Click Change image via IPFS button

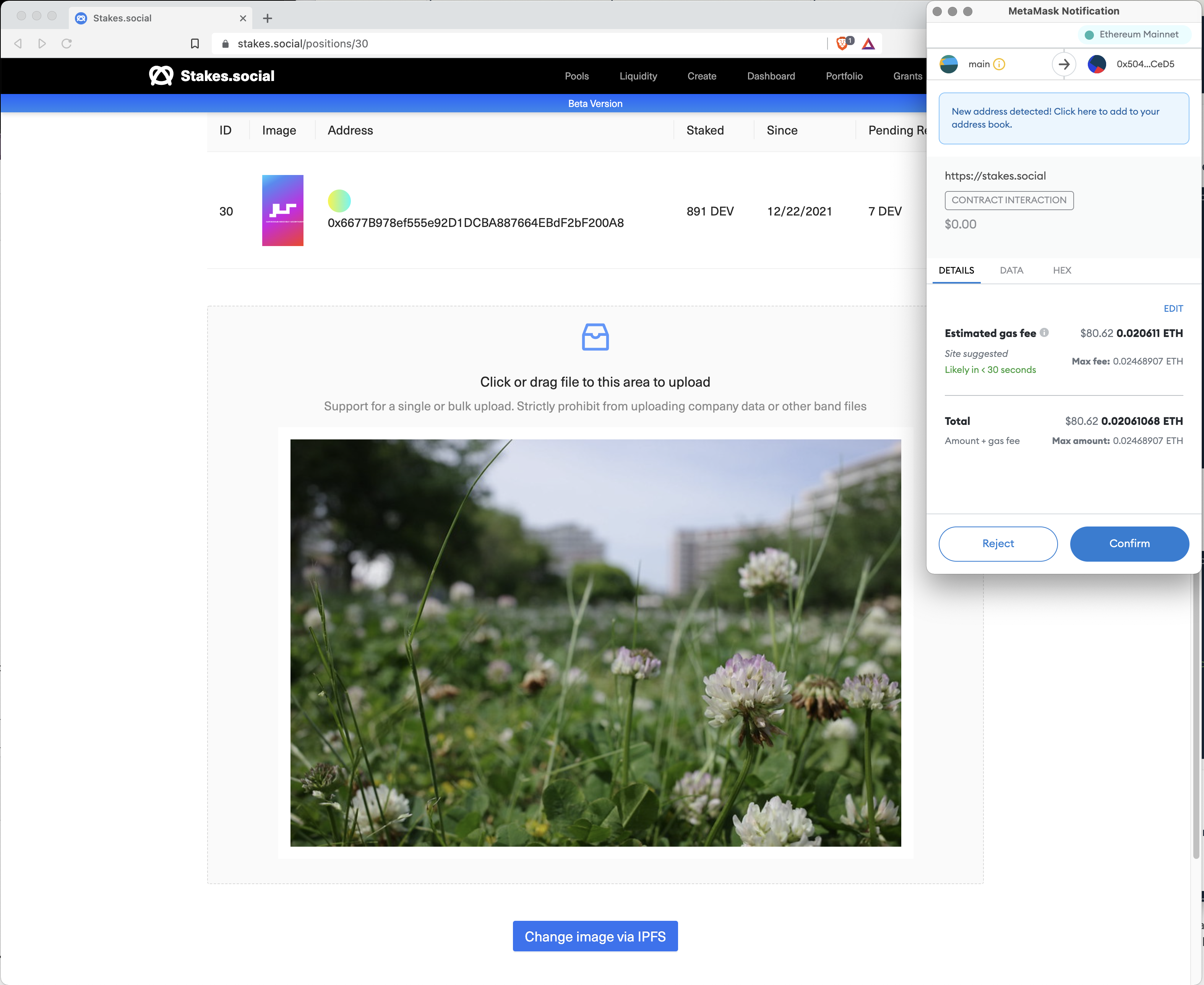point(595,936)
